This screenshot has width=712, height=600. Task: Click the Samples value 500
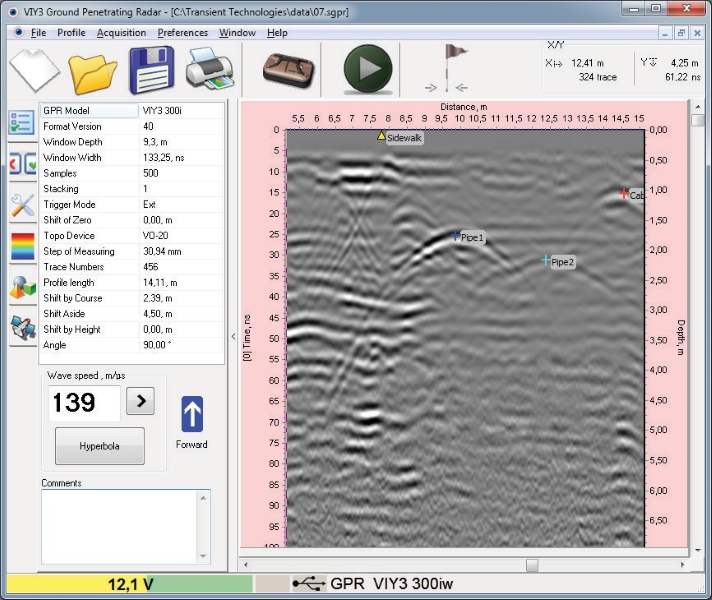[x=151, y=173]
